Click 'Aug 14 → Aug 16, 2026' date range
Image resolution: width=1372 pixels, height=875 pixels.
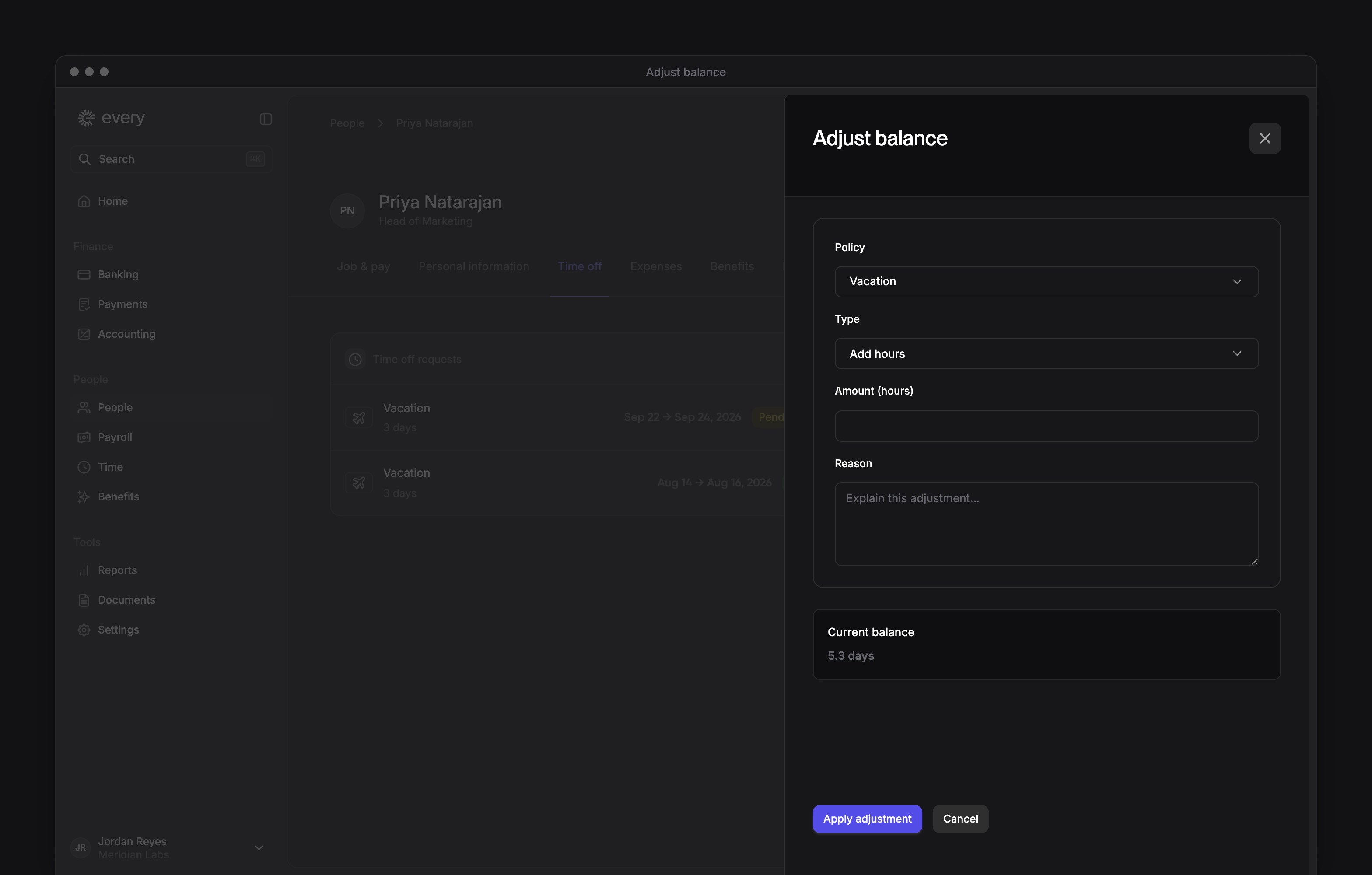(714, 483)
